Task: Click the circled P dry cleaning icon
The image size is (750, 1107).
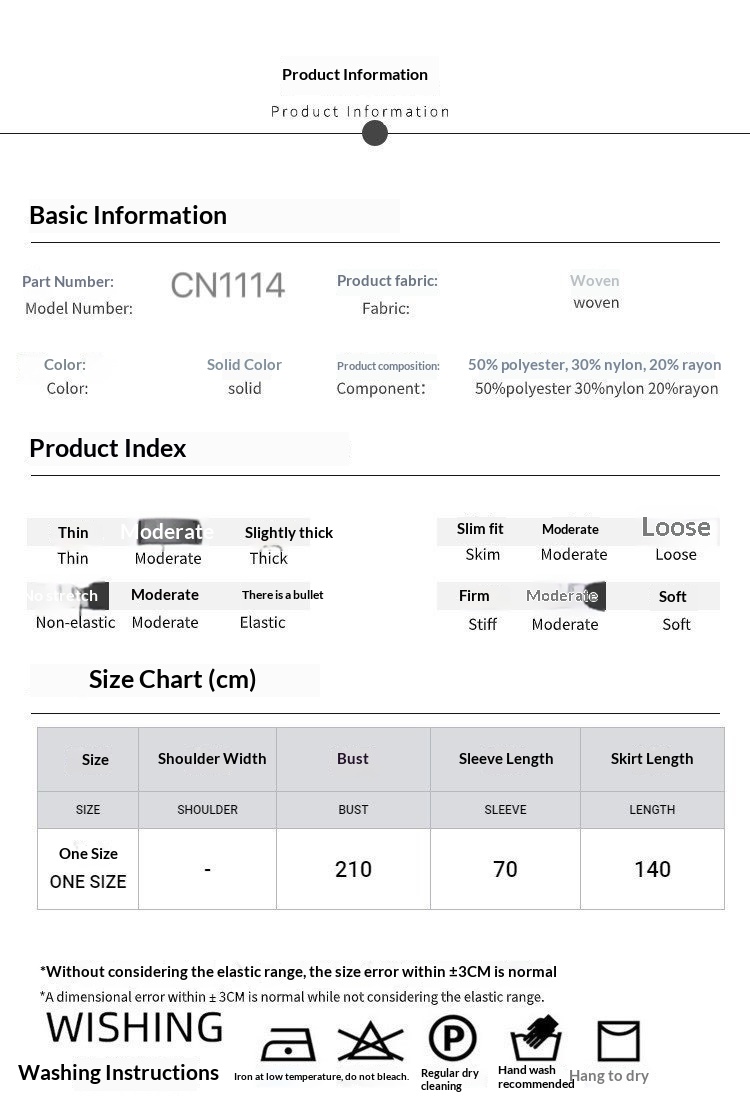Action: [452, 1039]
